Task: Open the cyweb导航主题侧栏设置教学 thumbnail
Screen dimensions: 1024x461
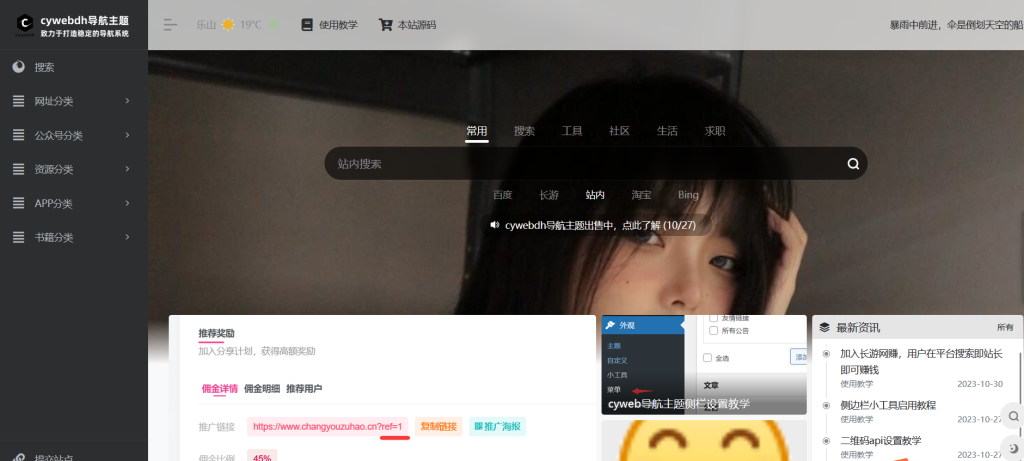Action: pyautogui.click(x=704, y=364)
